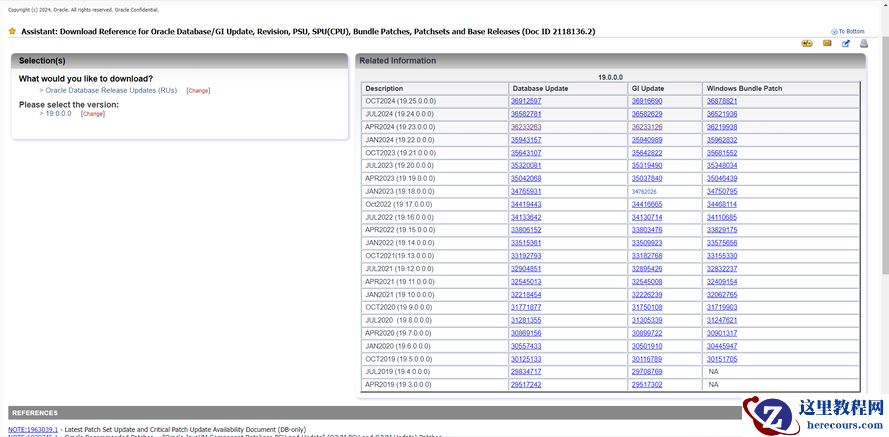Open Windows Bundle Patch 35348034
Image resolution: width=889 pixels, height=437 pixels.
pyautogui.click(x=722, y=166)
